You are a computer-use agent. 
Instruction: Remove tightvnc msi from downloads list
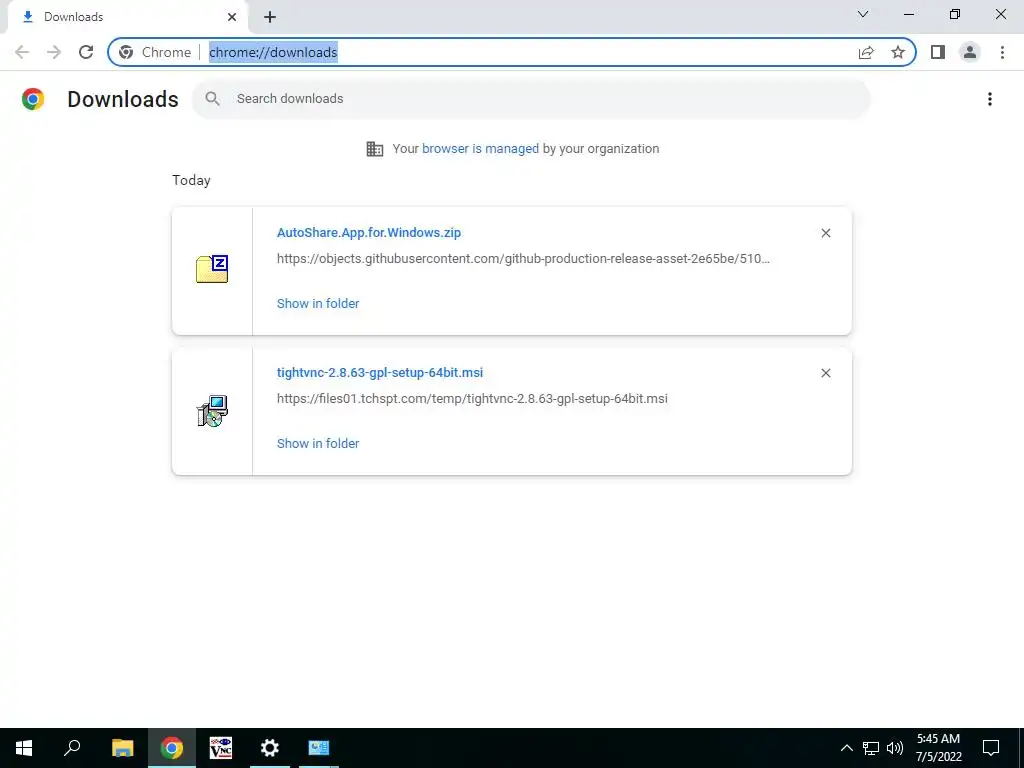[x=825, y=373]
